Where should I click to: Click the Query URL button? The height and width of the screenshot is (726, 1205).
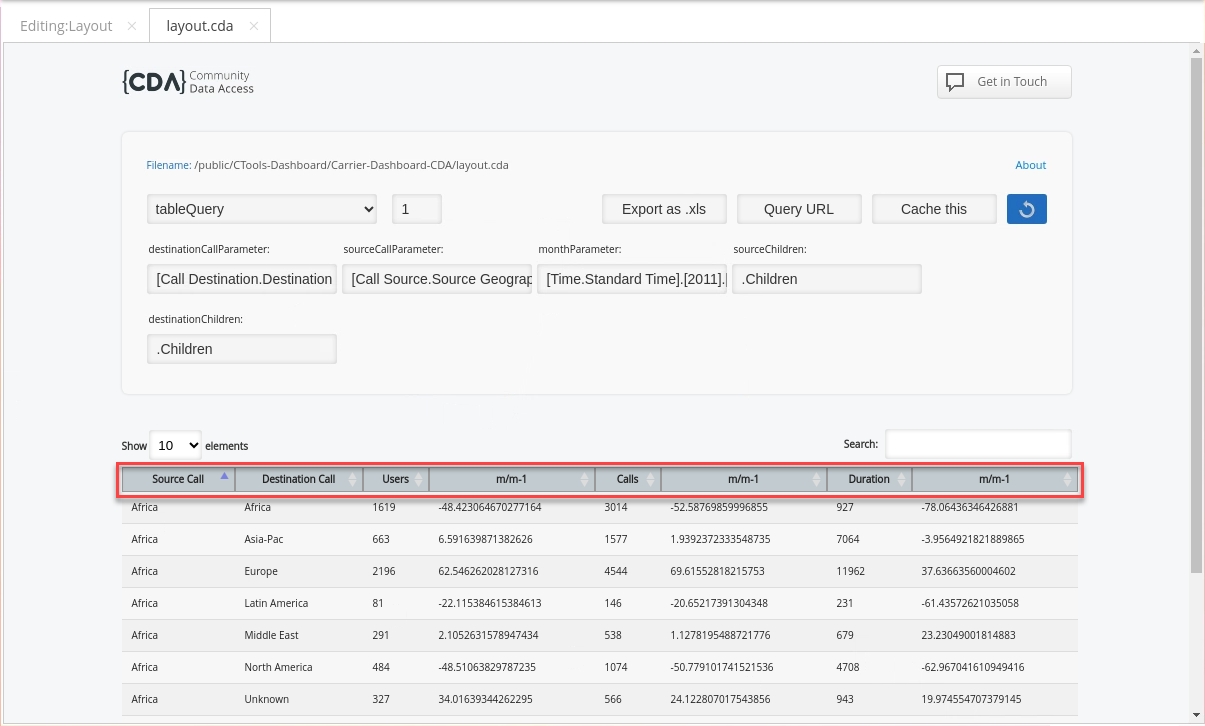tap(798, 209)
